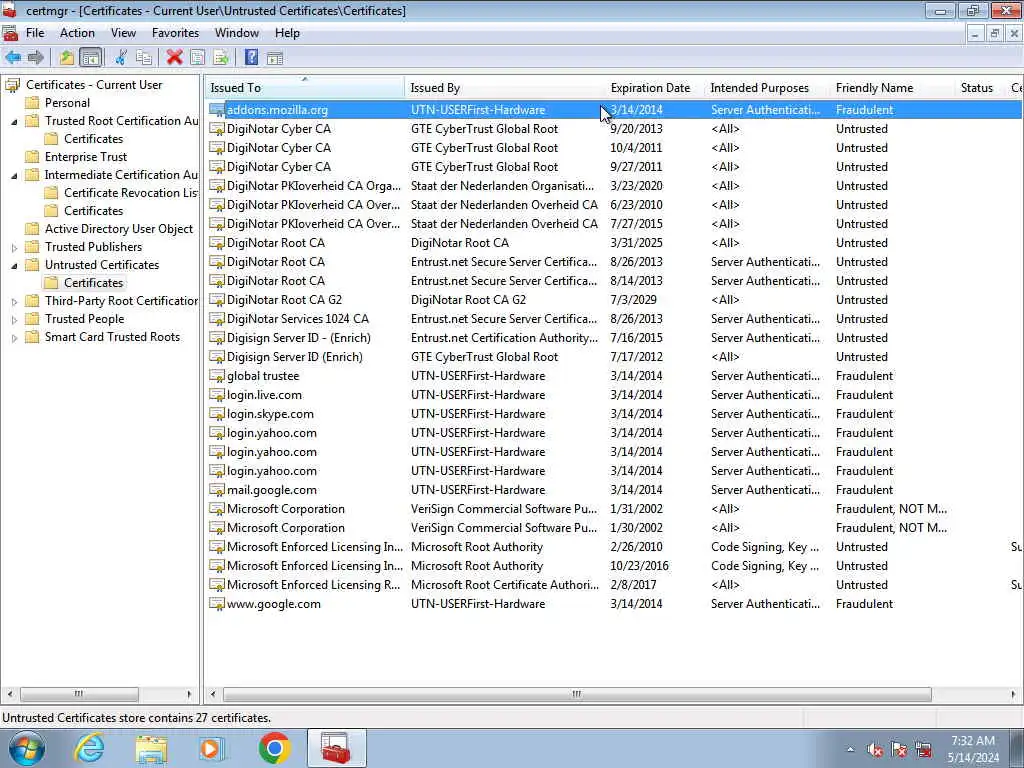Sort by the Issued To column header
The image size is (1024, 768).
click(304, 88)
